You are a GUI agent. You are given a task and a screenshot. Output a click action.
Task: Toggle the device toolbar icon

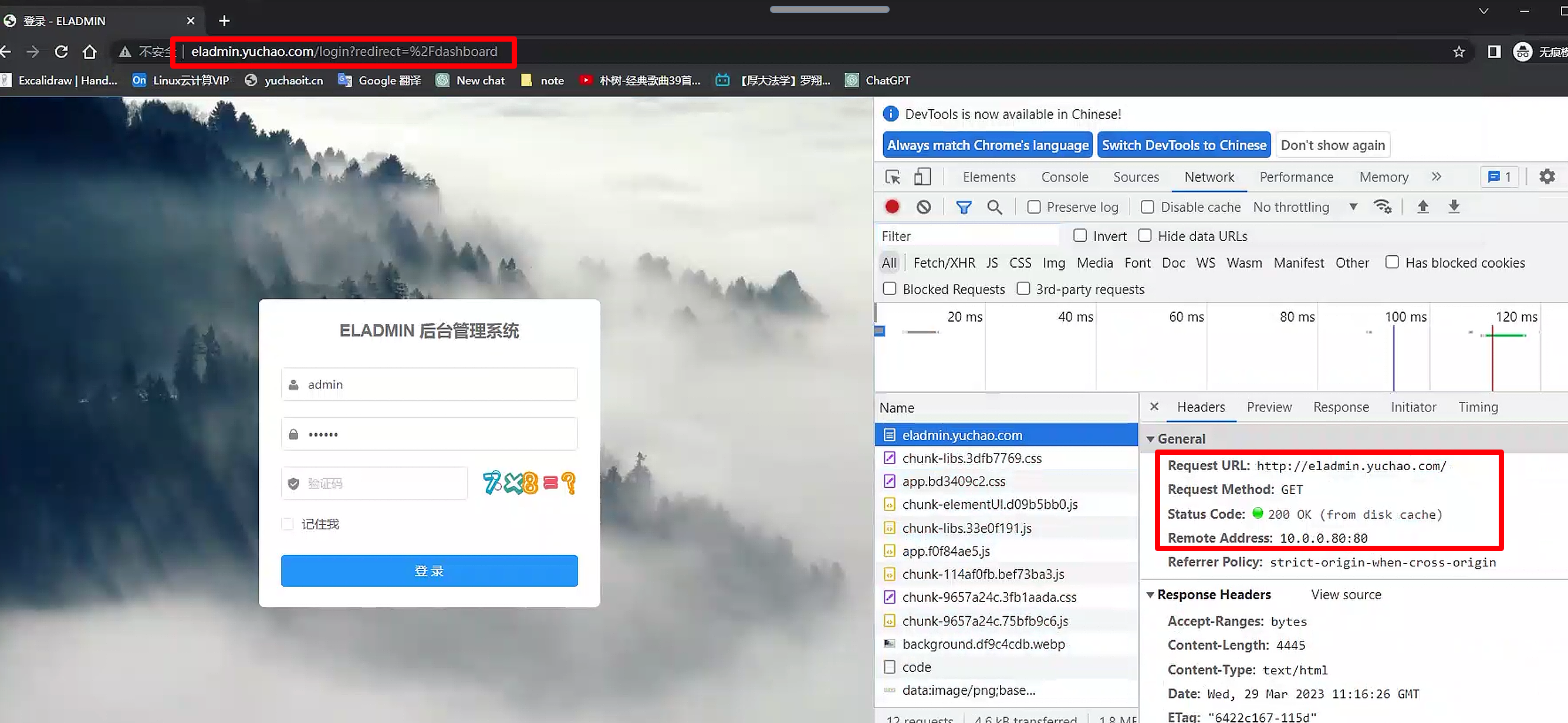[922, 177]
